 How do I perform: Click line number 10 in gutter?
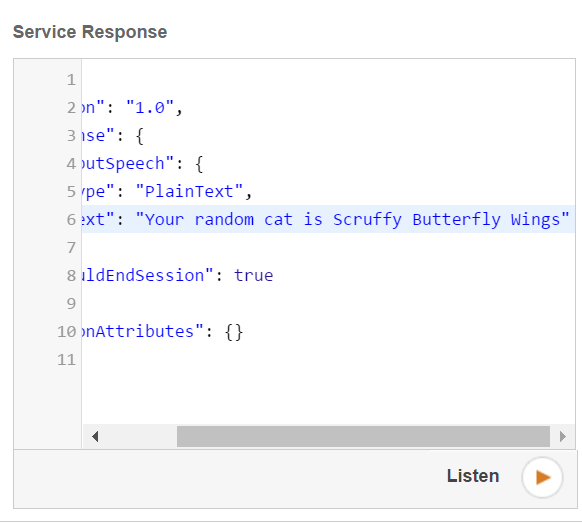pos(66,332)
